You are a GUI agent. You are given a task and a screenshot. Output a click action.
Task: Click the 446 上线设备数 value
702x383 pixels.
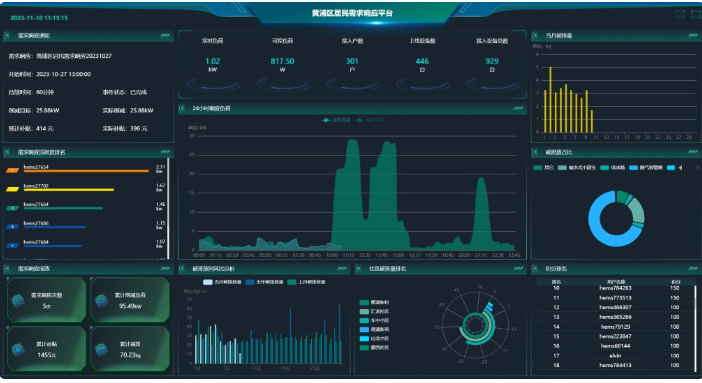point(422,61)
